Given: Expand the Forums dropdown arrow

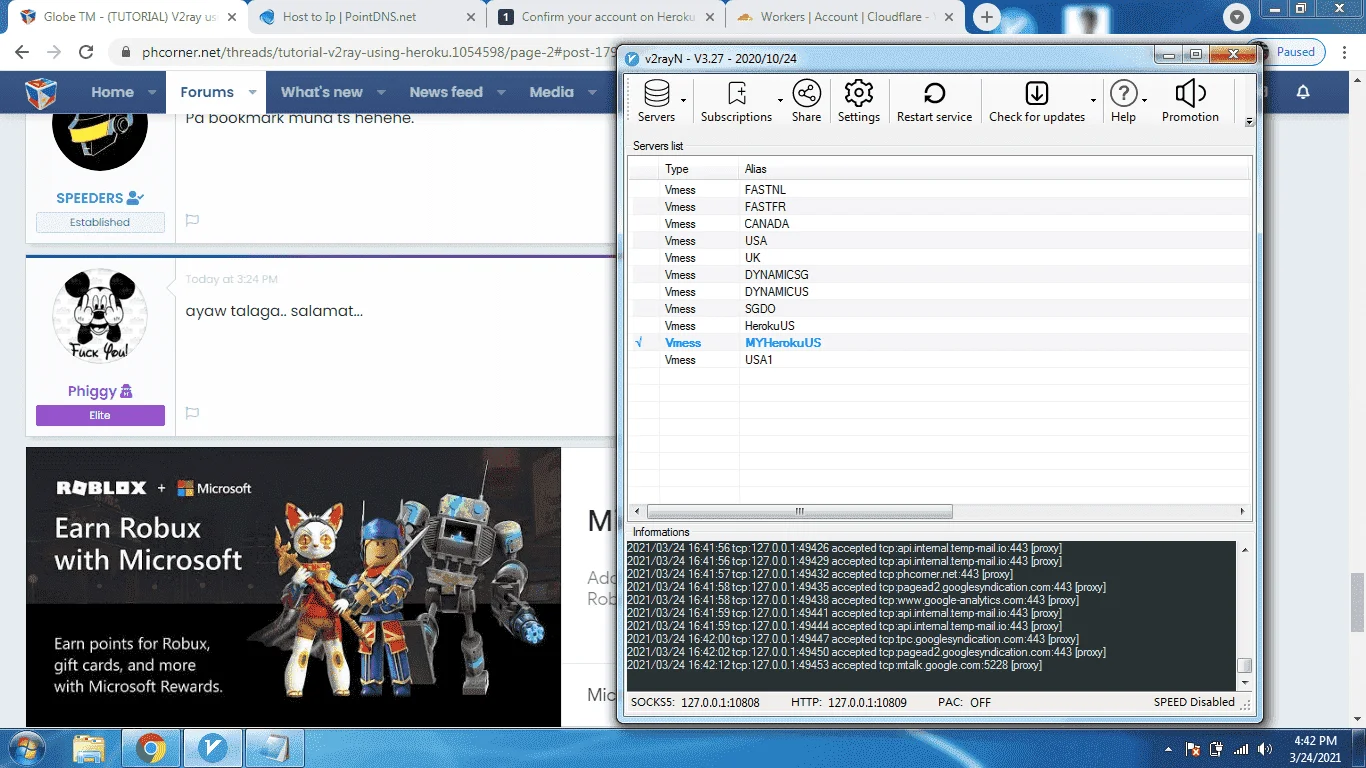Looking at the screenshot, I should tap(253, 93).
